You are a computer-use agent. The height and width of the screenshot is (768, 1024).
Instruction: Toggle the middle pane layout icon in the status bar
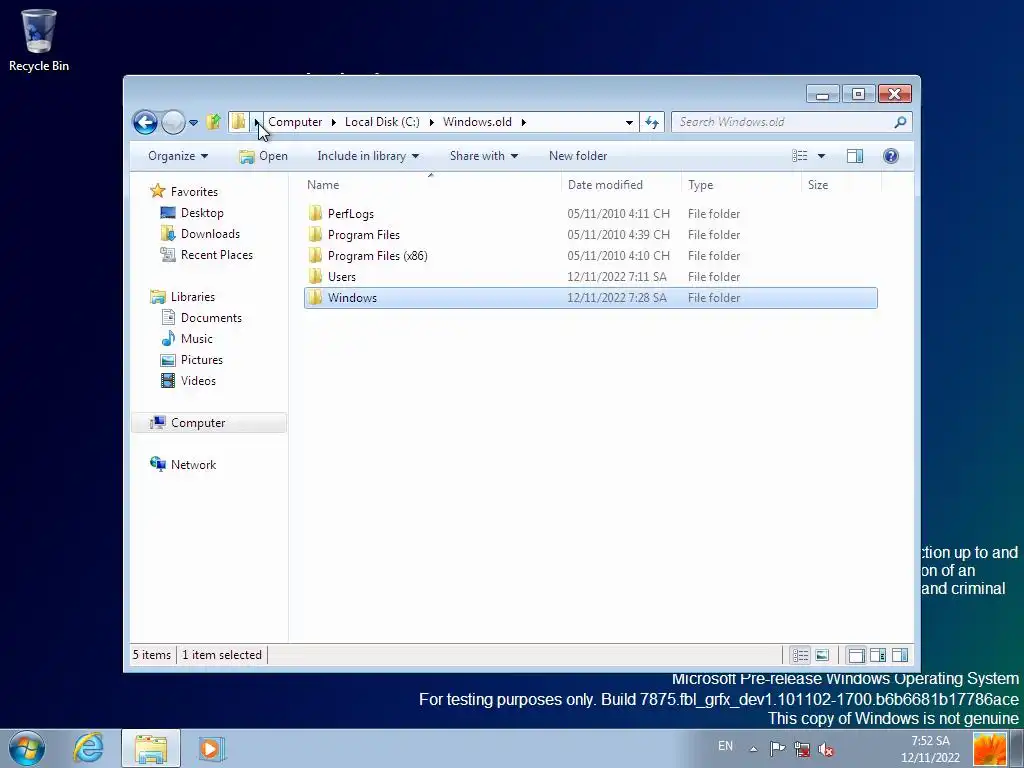878,655
